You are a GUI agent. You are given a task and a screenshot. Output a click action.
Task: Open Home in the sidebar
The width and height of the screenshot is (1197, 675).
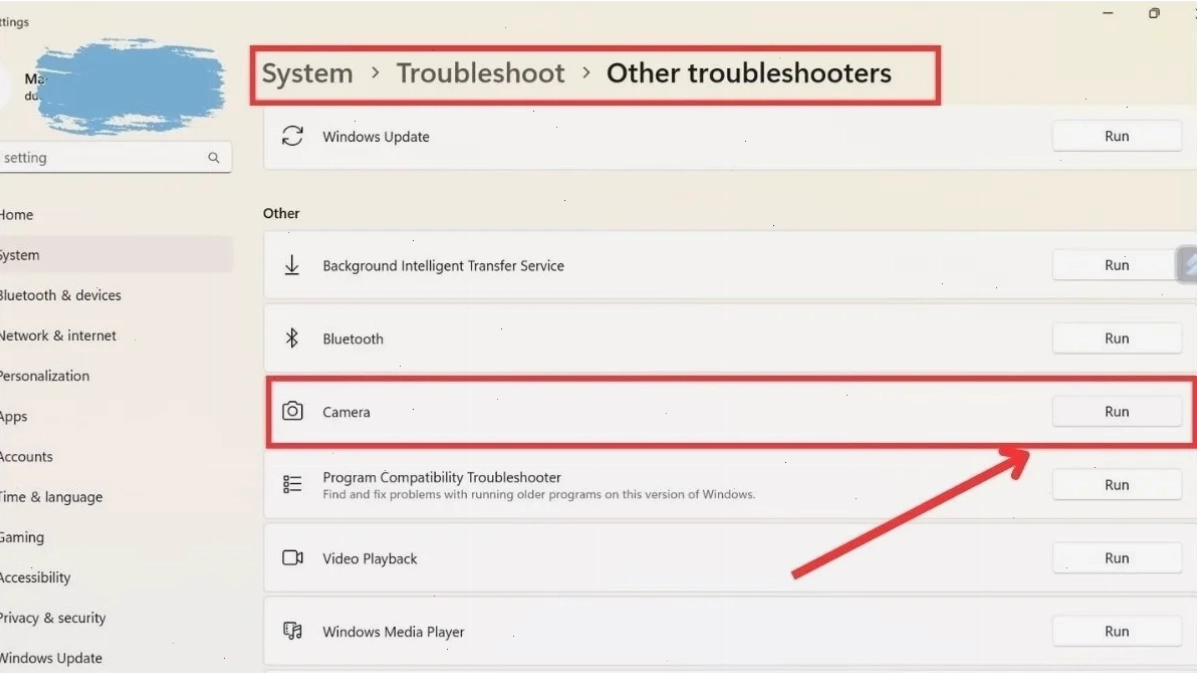[x=17, y=215]
